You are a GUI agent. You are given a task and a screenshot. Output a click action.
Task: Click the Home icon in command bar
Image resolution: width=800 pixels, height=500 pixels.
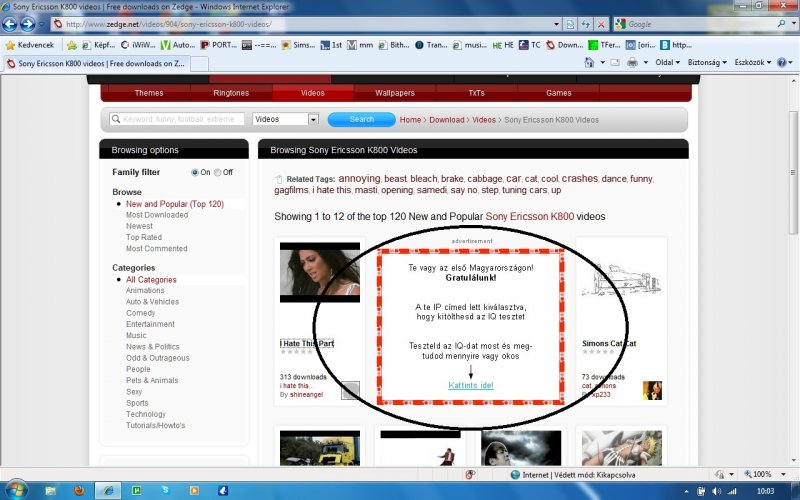point(589,62)
